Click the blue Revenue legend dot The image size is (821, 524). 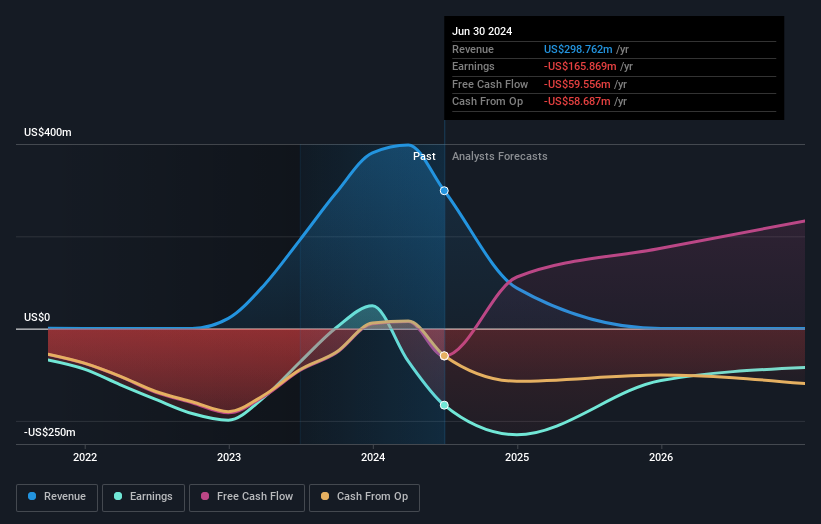(x=32, y=496)
